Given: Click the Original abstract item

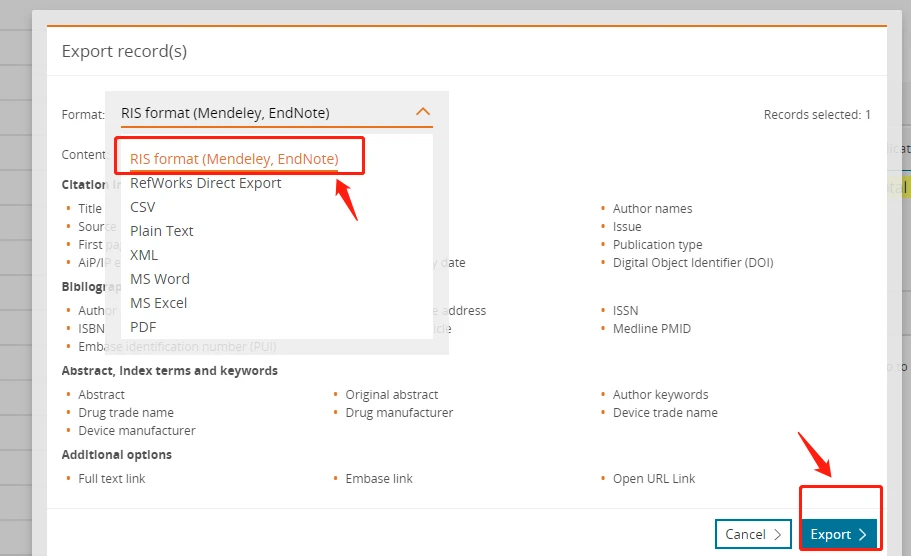Looking at the screenshot, I should [x=392, y=395].
